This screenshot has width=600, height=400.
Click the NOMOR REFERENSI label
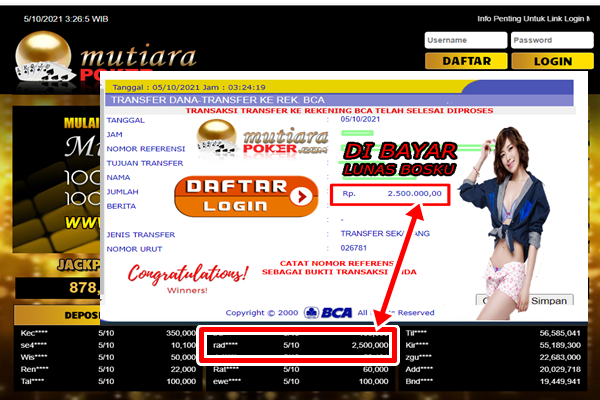click(x=146, y=149)
